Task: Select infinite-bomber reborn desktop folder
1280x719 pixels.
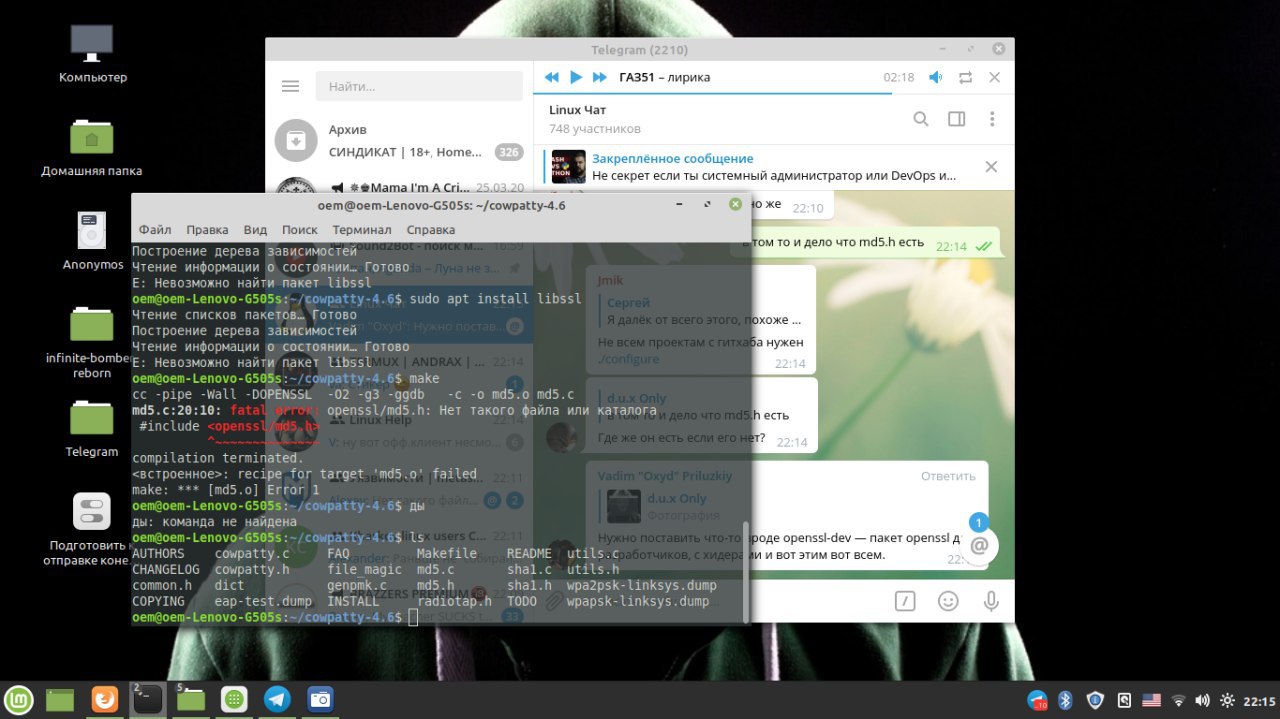Action: click(x=92, y=341)
